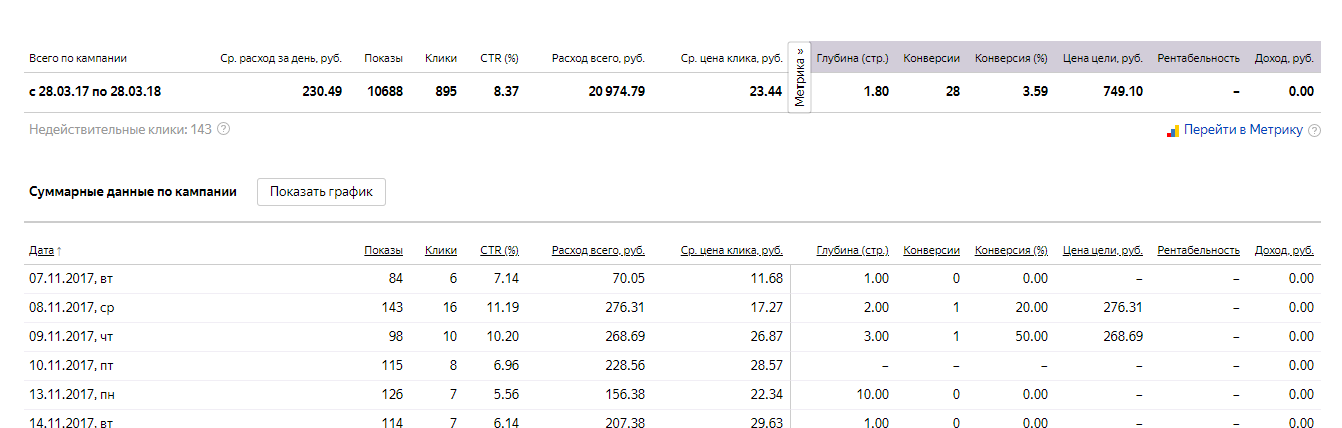Image resolution: width=1342 pixels, height=428 pixels.
Task: Sort by Доход, руб. column header
Action: pos(1284,250)
